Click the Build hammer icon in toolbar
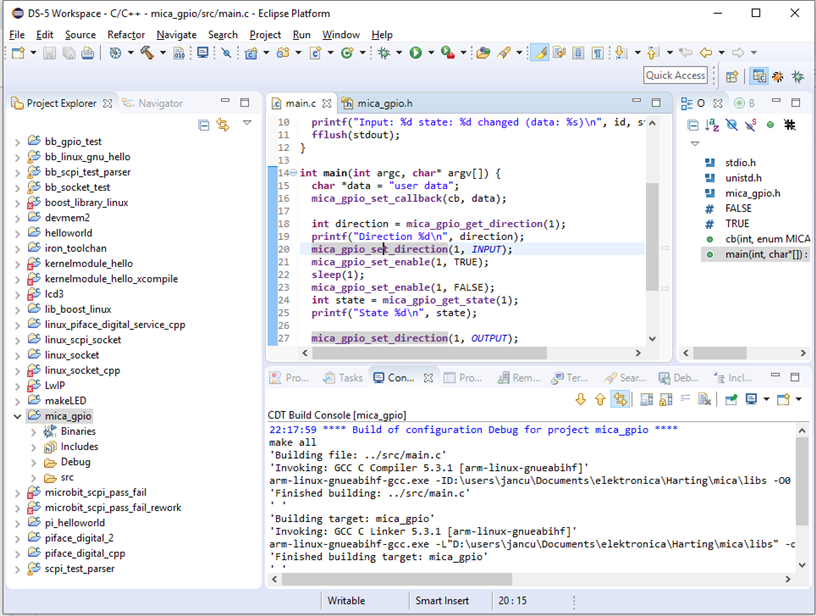 point(147,53)
